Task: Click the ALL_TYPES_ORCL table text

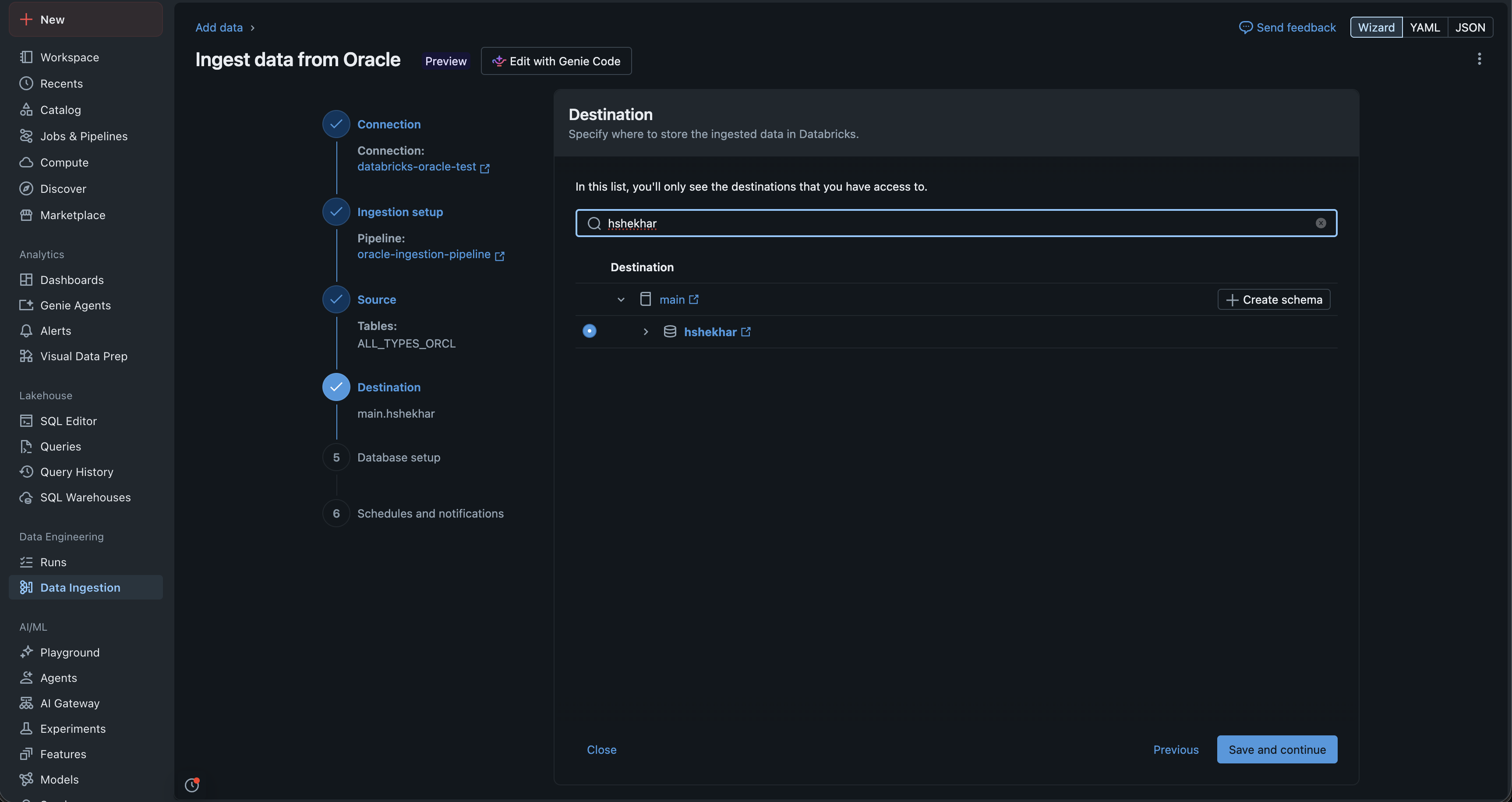Action: (406, 344)
